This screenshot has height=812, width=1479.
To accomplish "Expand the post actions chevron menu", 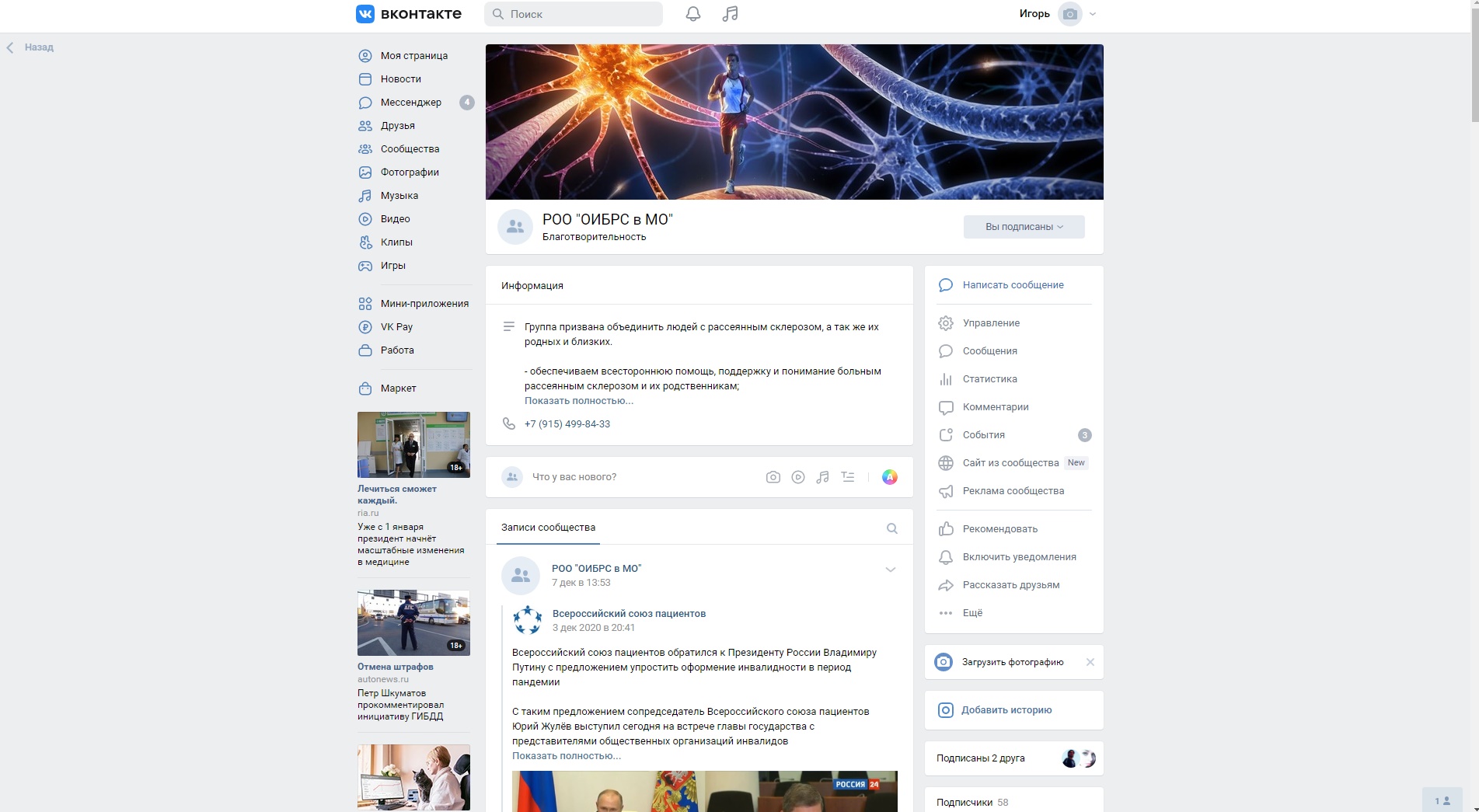I will click(890, 570).
